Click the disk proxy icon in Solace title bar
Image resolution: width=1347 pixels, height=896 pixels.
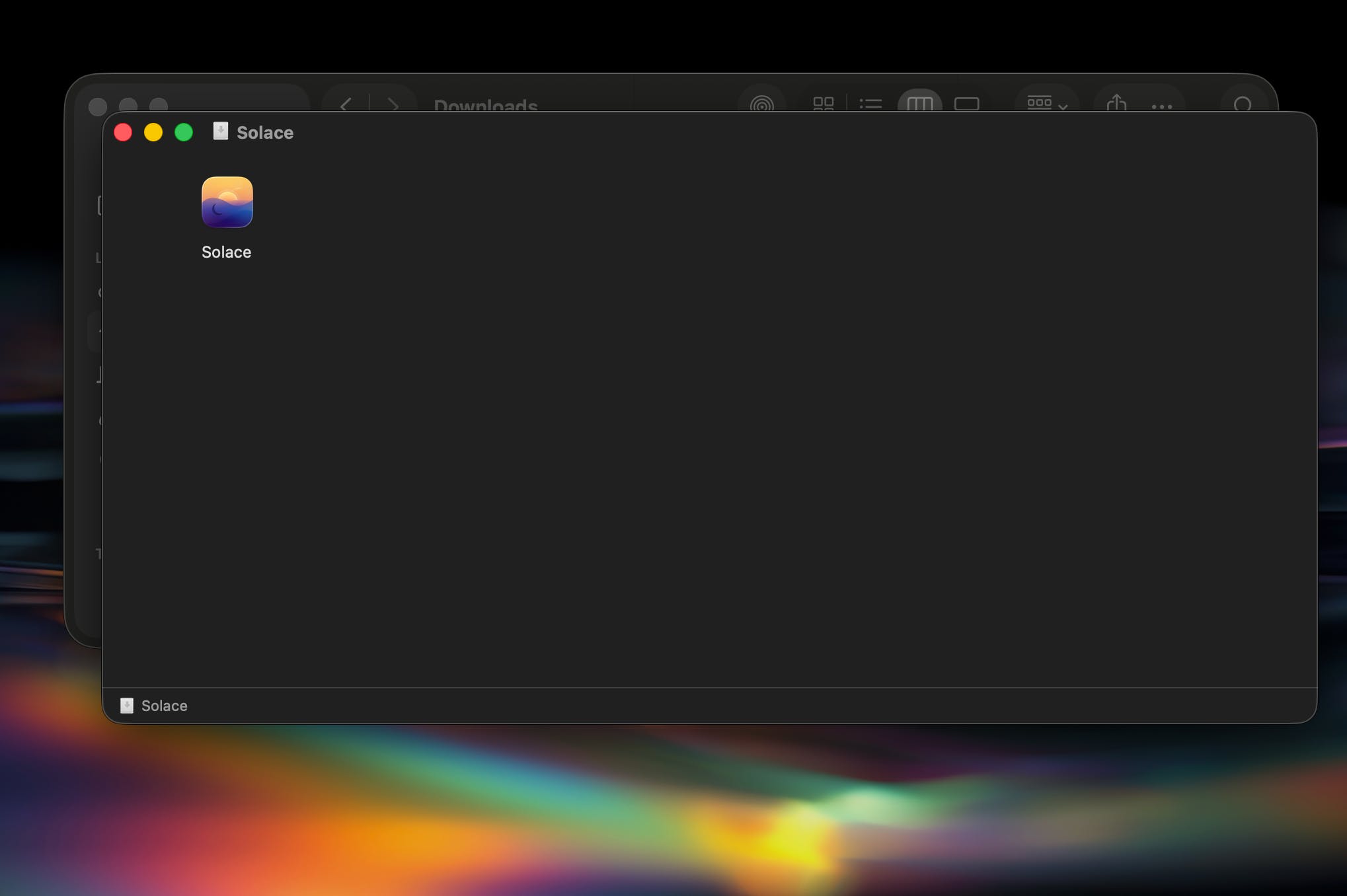(x=221, y=131)
